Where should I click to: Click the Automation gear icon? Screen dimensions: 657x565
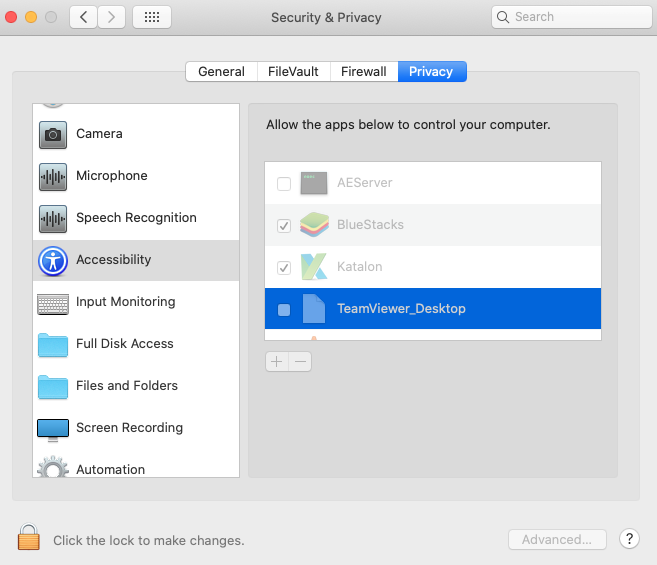[x=53, y=467]
